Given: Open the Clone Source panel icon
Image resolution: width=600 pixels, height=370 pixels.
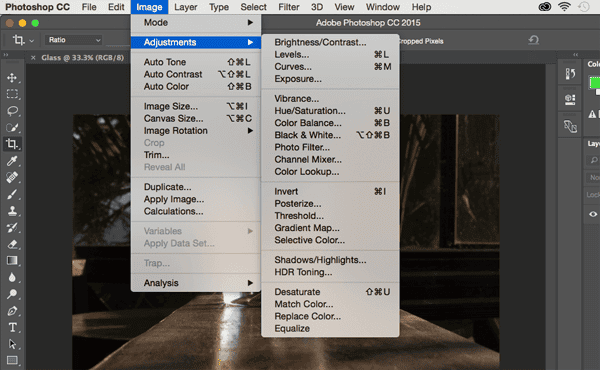Looking at the screenshot, I should coord(570,126).
